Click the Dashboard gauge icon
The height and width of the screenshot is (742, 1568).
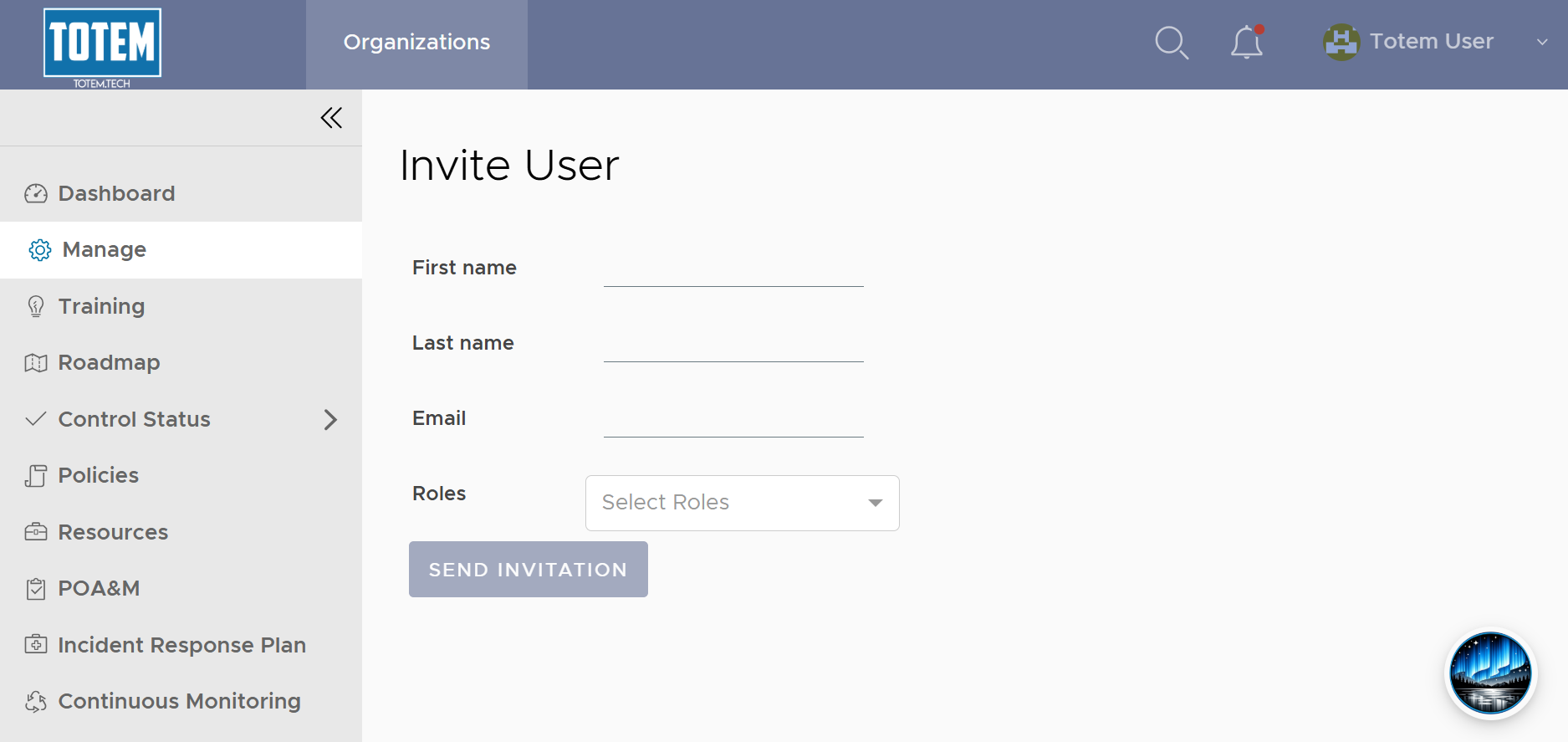[36, 194]
